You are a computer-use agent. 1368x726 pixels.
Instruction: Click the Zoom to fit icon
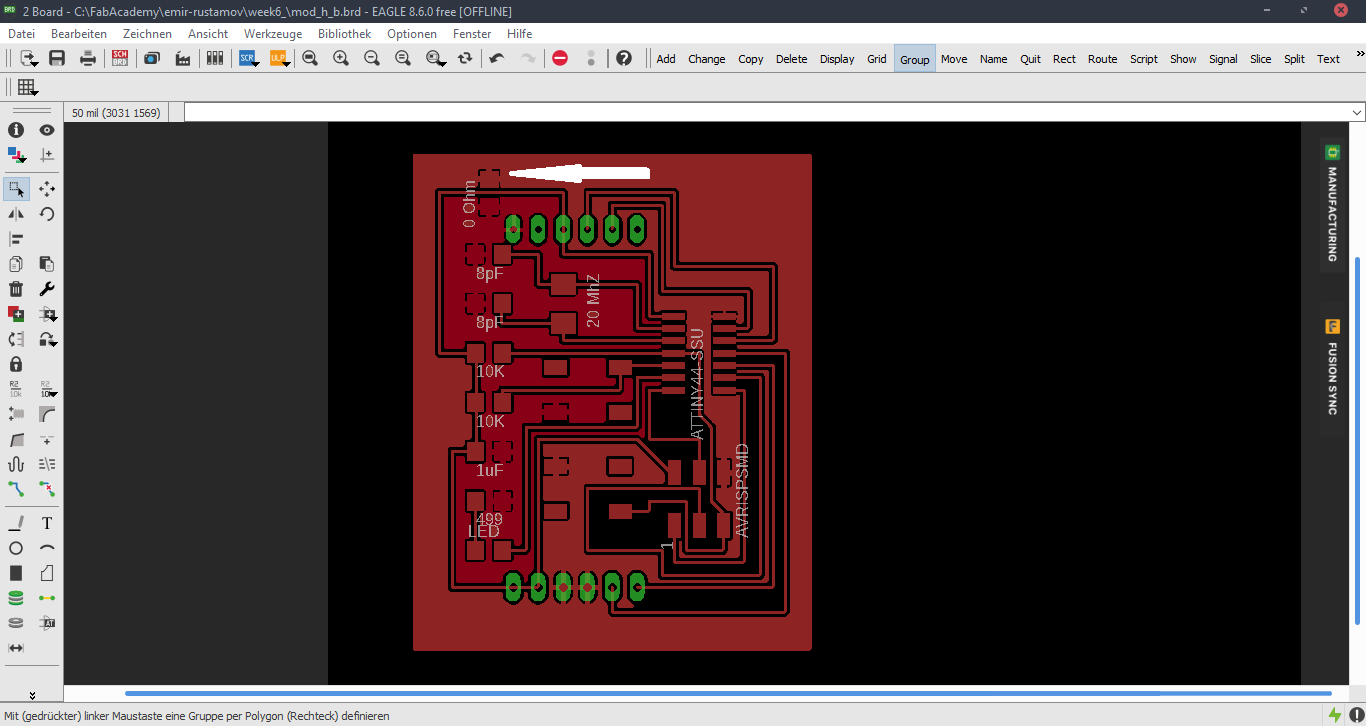click(x=310, y=58)
